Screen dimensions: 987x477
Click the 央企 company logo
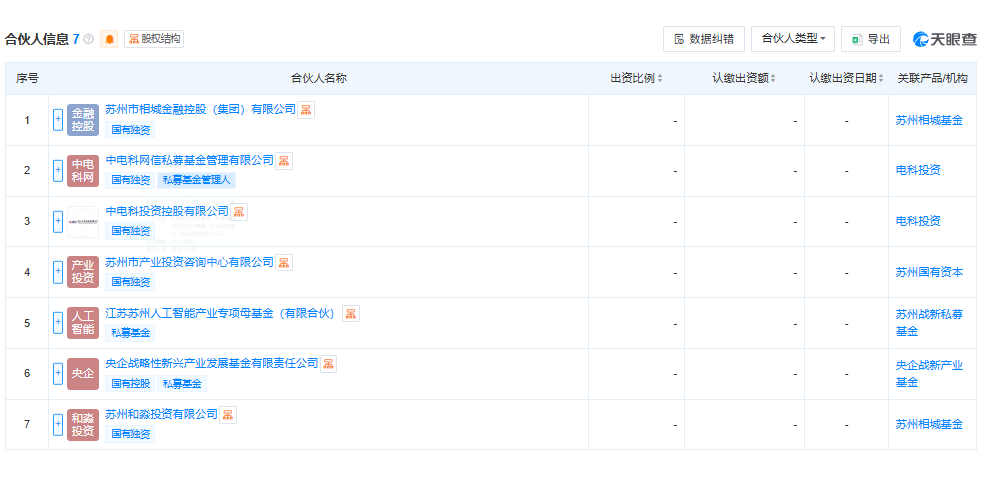click(83, 374)
